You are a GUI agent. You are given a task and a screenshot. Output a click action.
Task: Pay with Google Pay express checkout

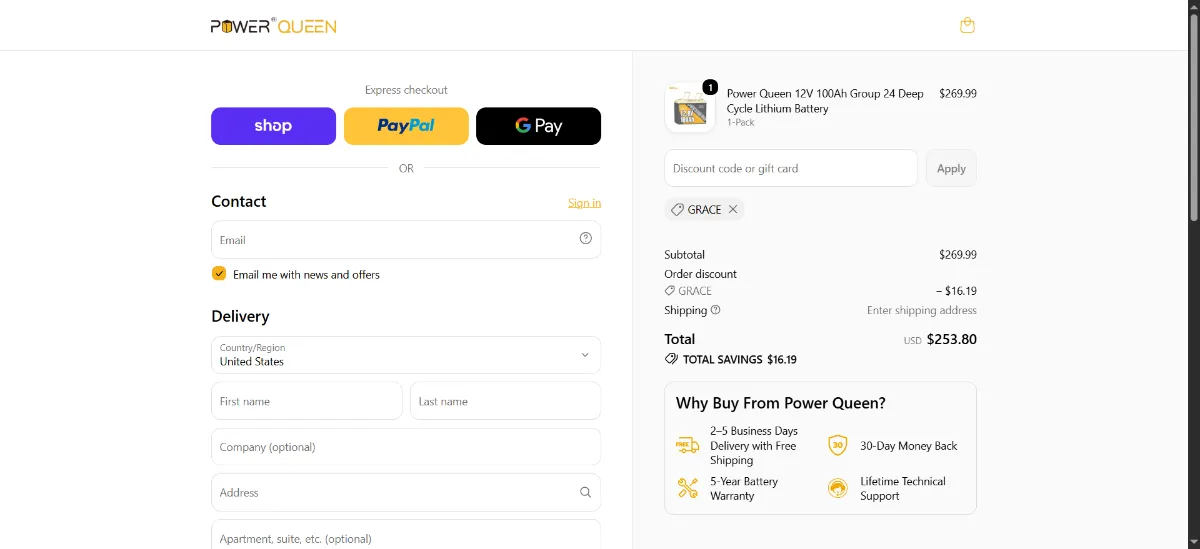pos(538,126)
